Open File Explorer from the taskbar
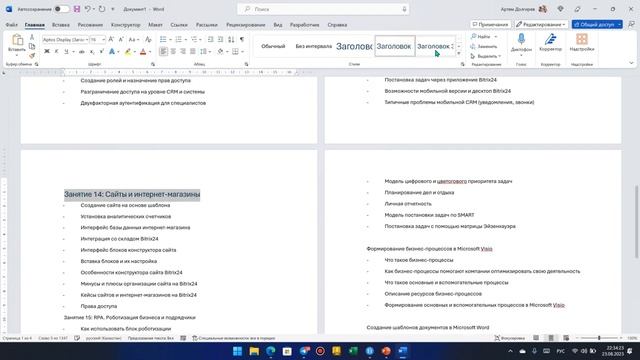The height and width of the screenshot is (360, 640). (x=254, y=351)
